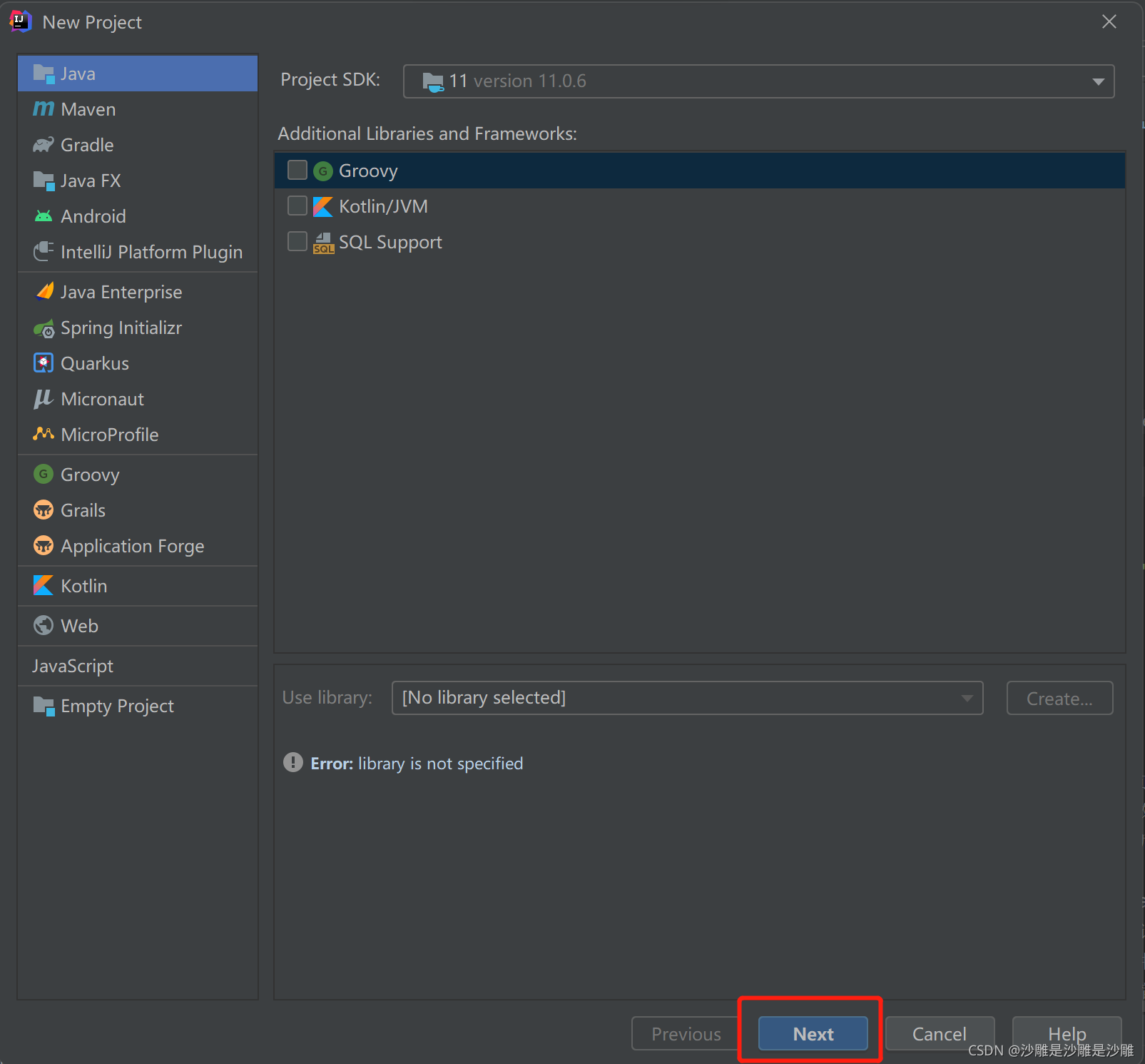Click the Web globe icon

pyautogui.click(x=44, y=625)
